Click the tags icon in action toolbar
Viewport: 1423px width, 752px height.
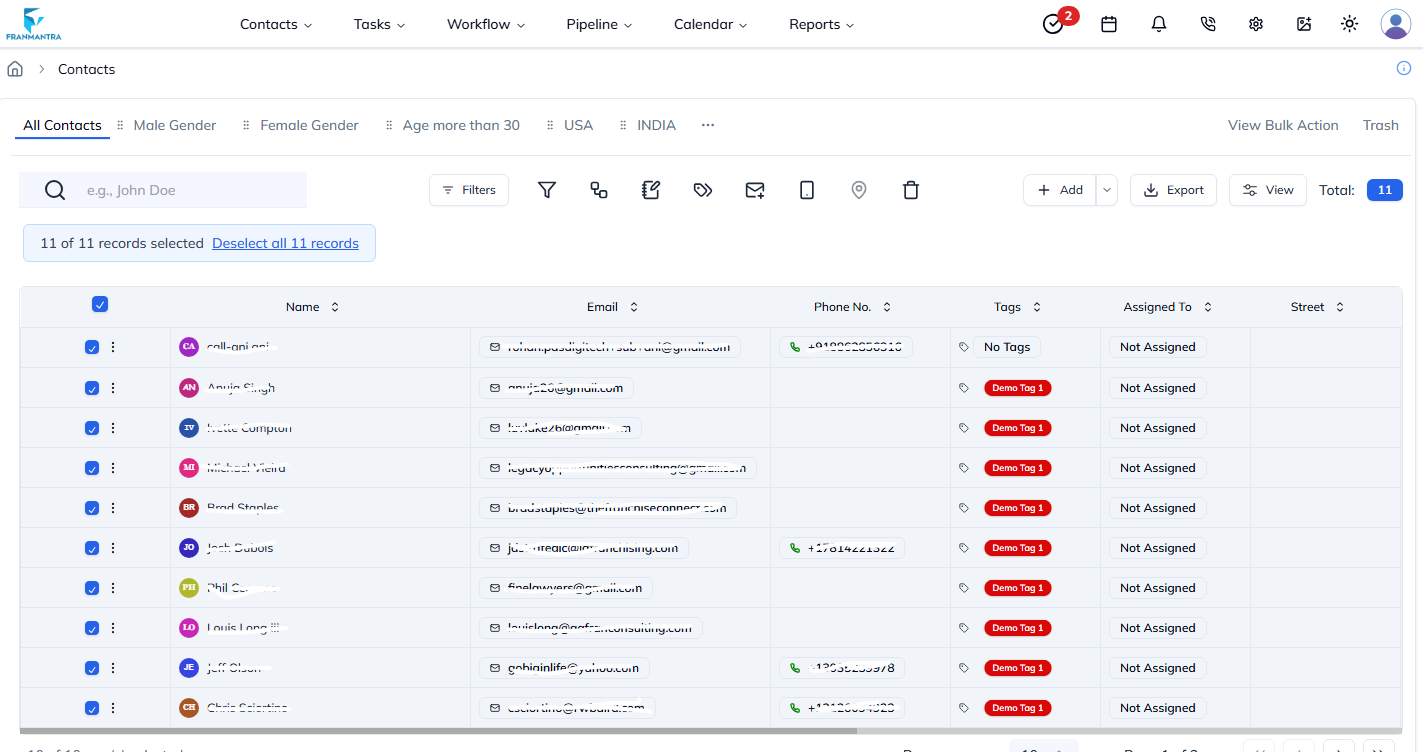[x=703, y=190]
